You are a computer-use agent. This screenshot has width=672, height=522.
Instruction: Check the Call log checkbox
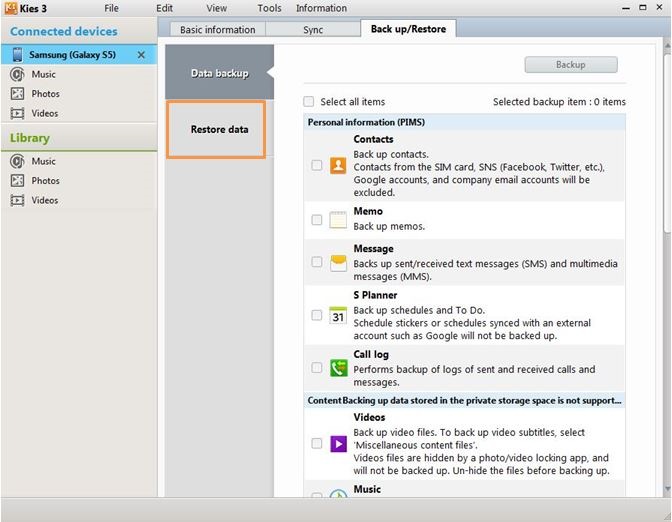click(317, 367)
